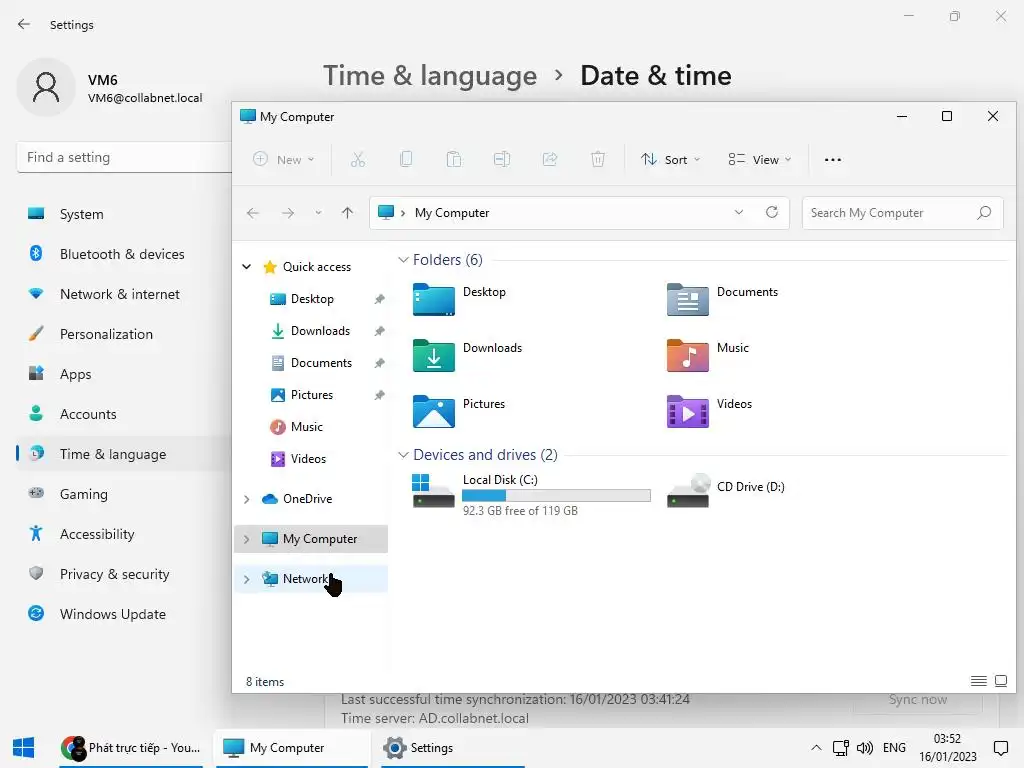Screen dimensions: 1024x768
Task: Switch to Chrome YouTube taskbar button
Action: (x=131, y=748)
